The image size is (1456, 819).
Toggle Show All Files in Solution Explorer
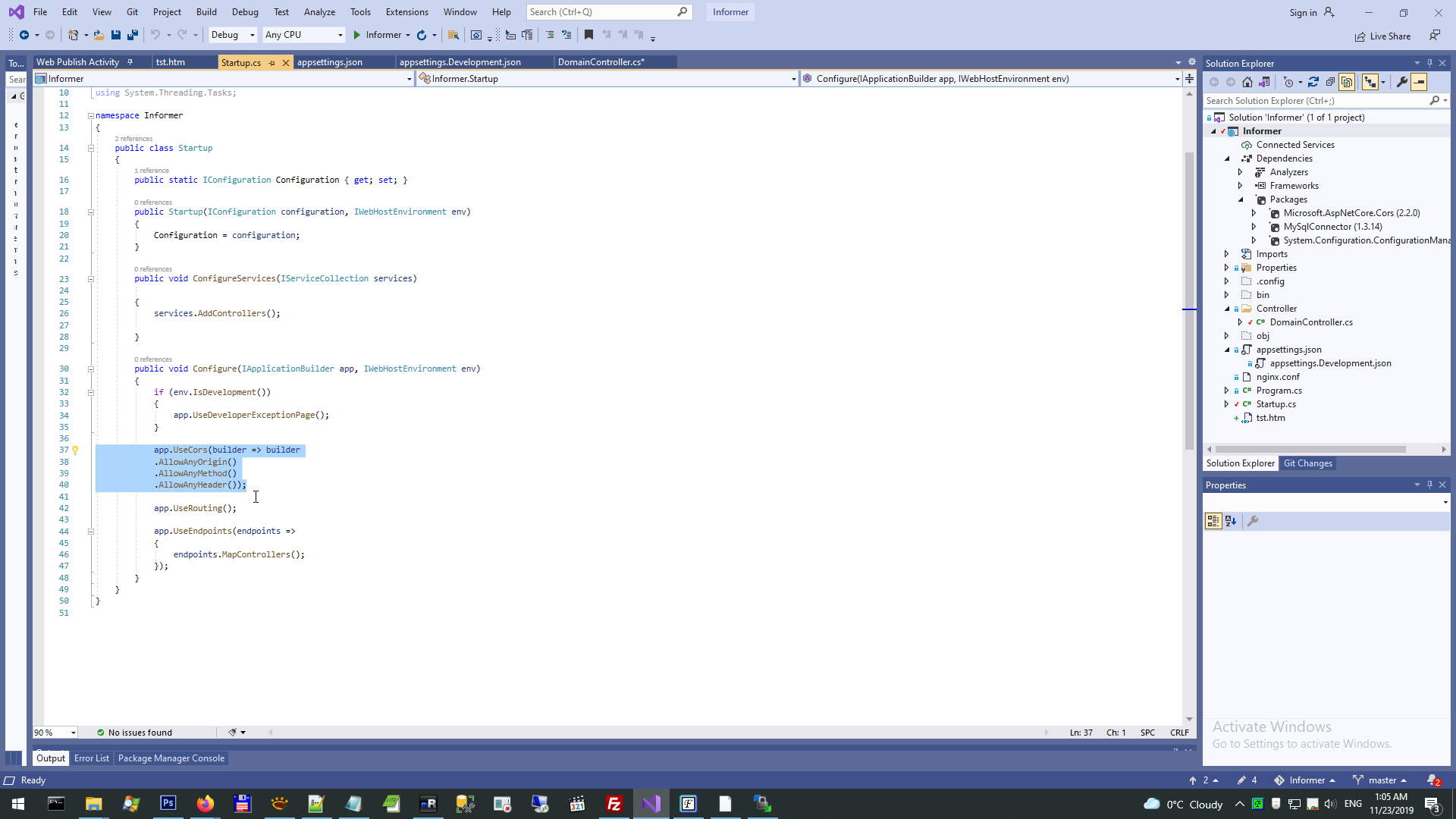[x=1347, y=82]
